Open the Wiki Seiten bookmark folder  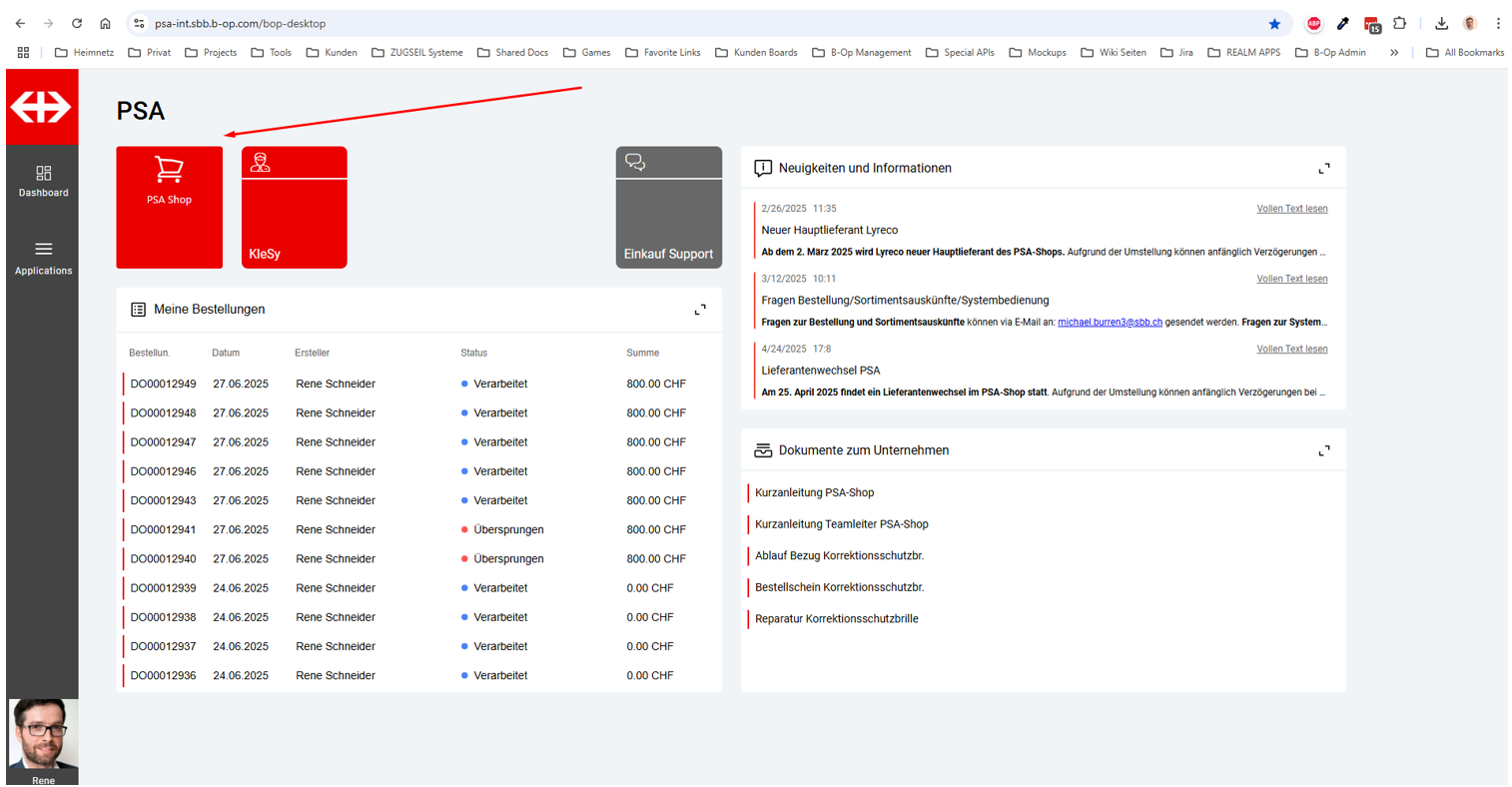click(x=1114, y=53)
